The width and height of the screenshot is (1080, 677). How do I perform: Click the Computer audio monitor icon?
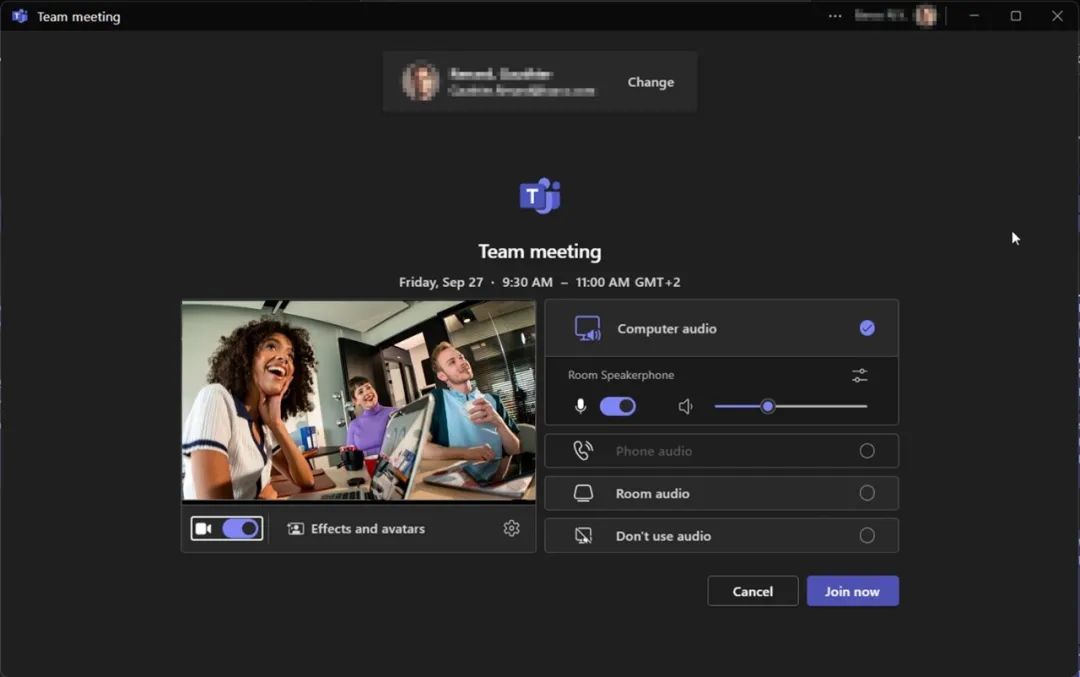(x=587, y=329)
